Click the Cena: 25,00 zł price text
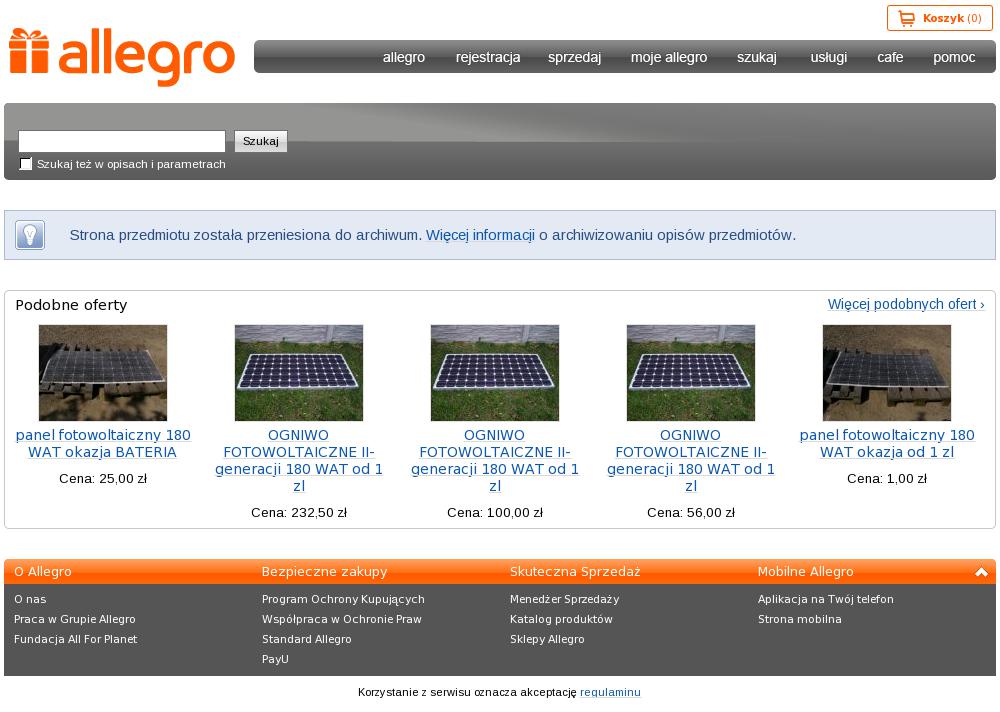1000x712 pixels. (x=103, y=478)
